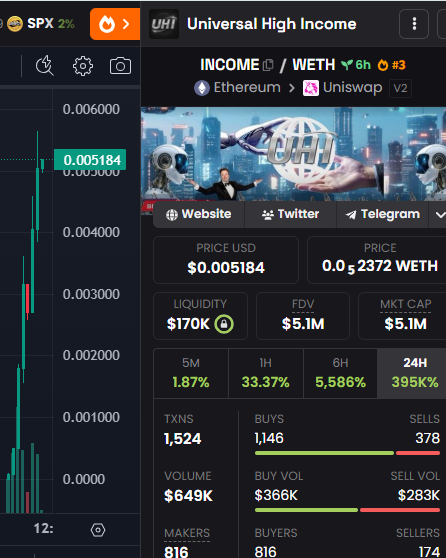446x558 pixels.
Task: Select the 6H timeframe tab
Action: coord(340,373)
